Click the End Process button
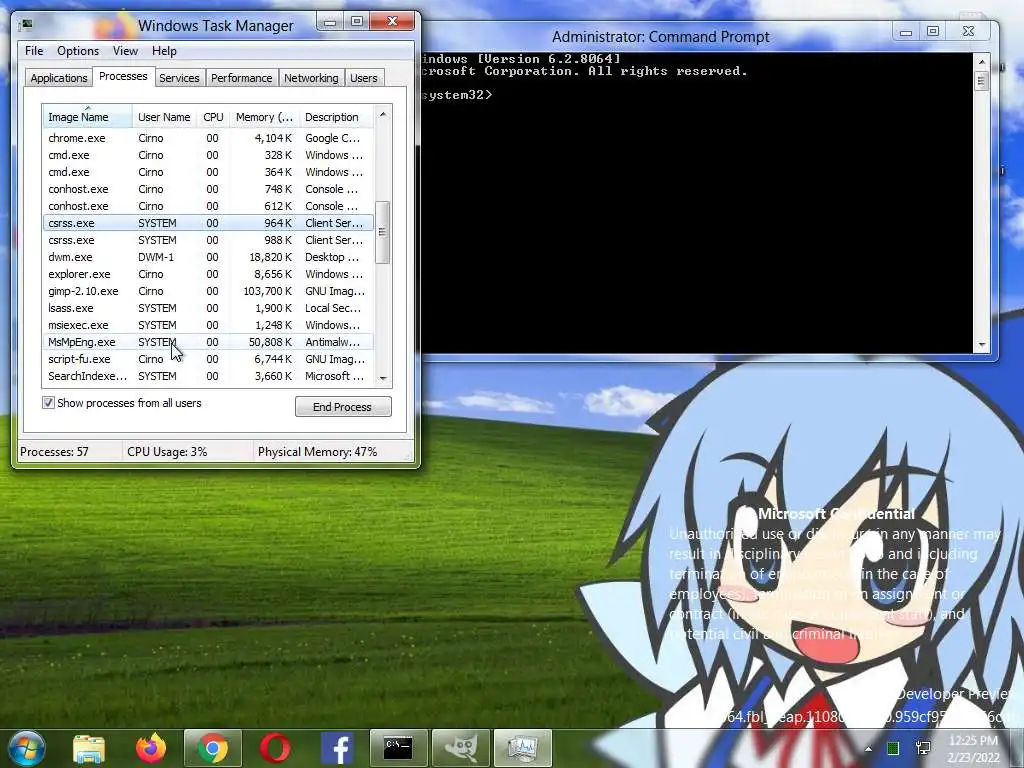The image size is (1024, 768). point(343,407)
